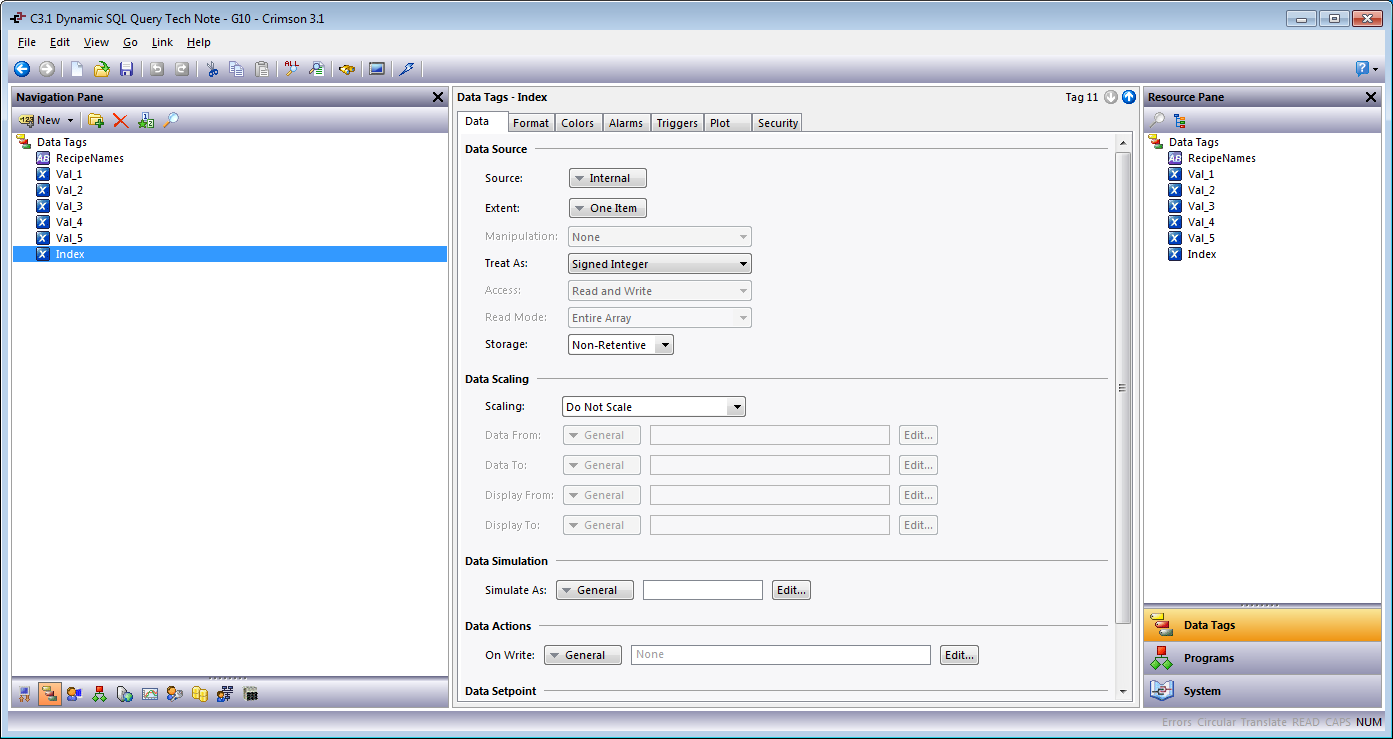Open the Scaling Do Not Scale dropdown

click(654, 407)
